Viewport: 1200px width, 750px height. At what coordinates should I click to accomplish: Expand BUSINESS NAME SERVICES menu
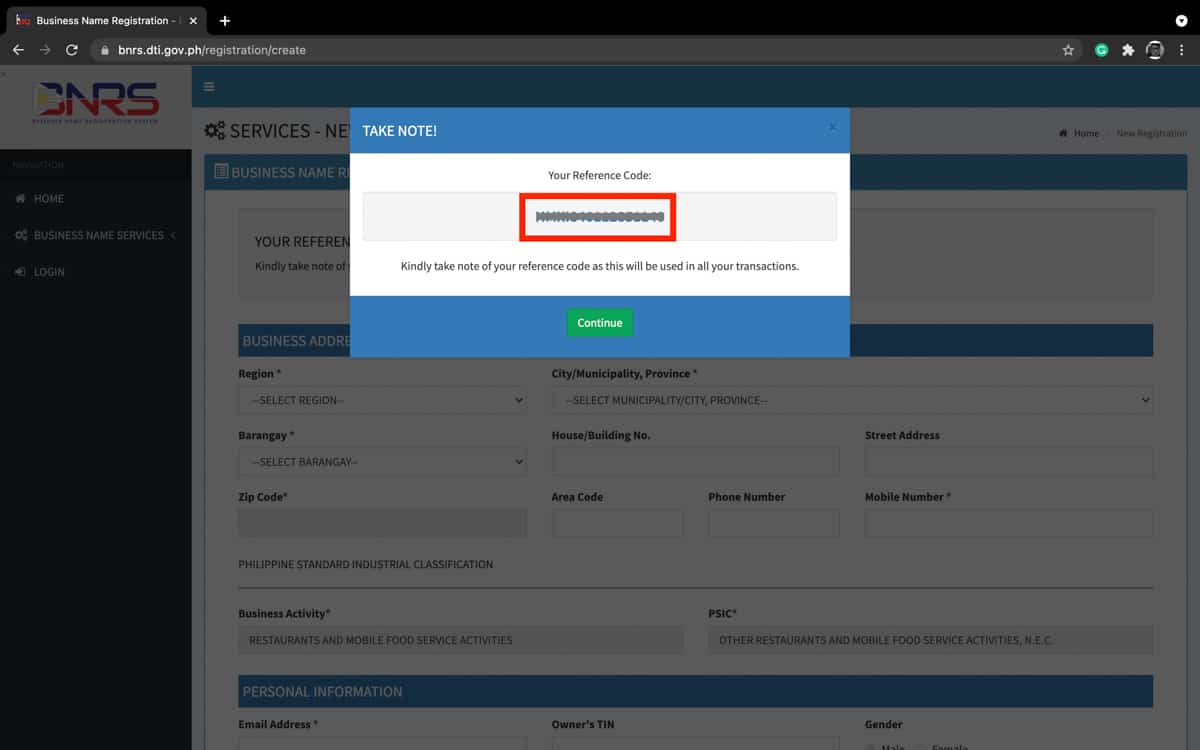[96, 235]
